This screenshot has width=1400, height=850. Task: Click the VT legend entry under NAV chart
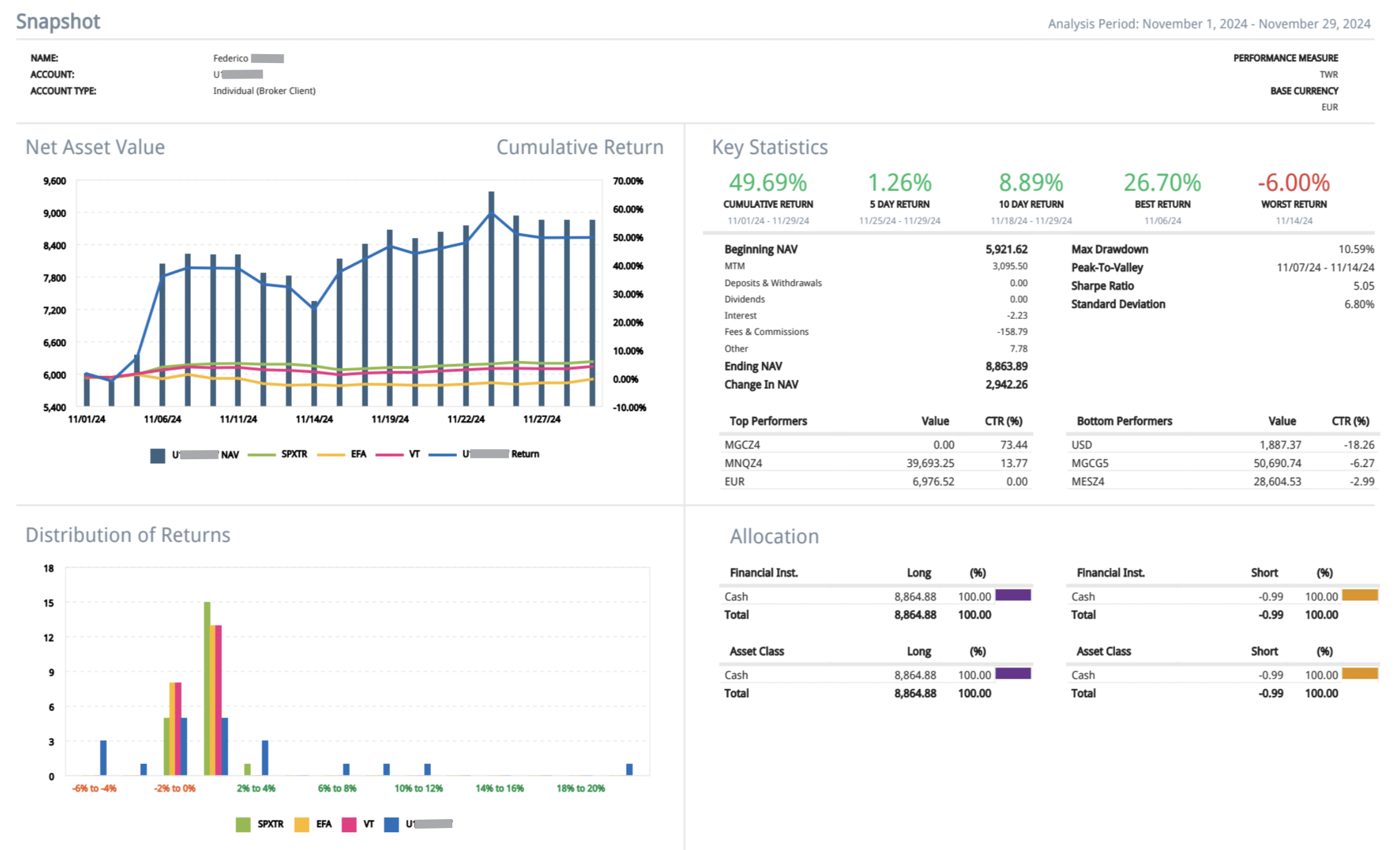pyautogui.click(x=414, y=454)
